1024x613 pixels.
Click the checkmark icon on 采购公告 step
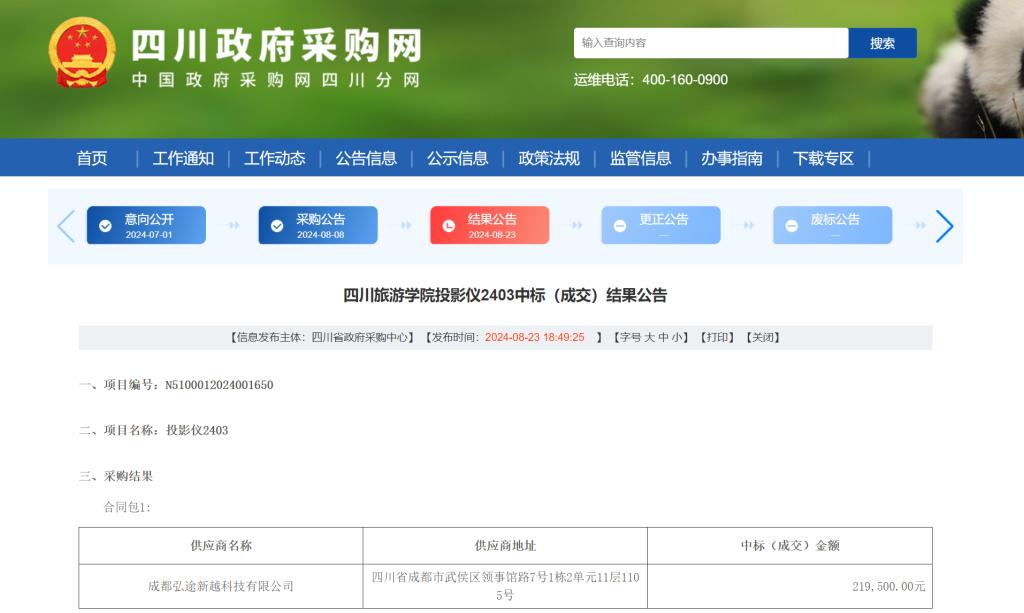[277, 226]
